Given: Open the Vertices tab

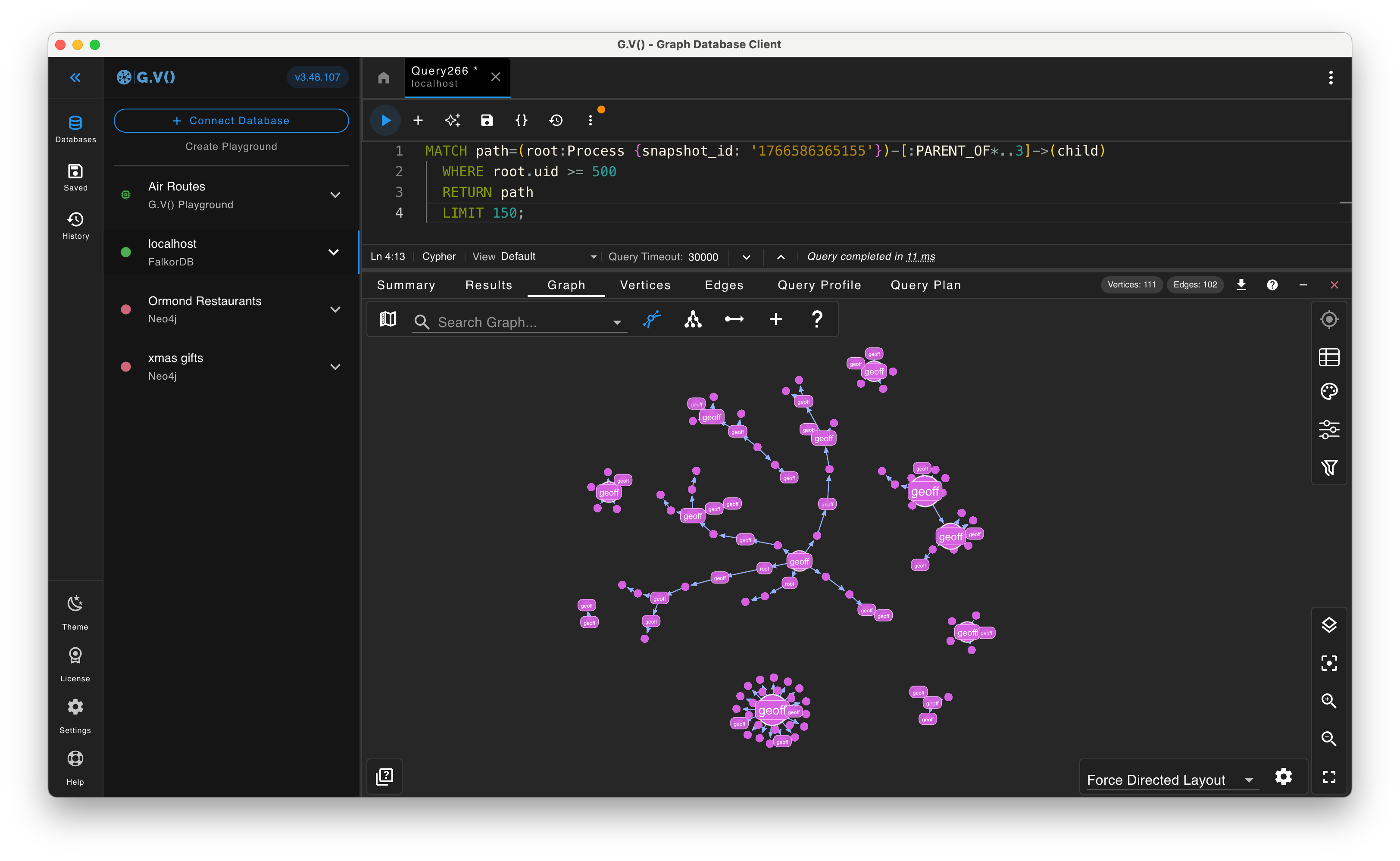Looking at the screenshot, I should pyautogui.click(x=645, y=285).
